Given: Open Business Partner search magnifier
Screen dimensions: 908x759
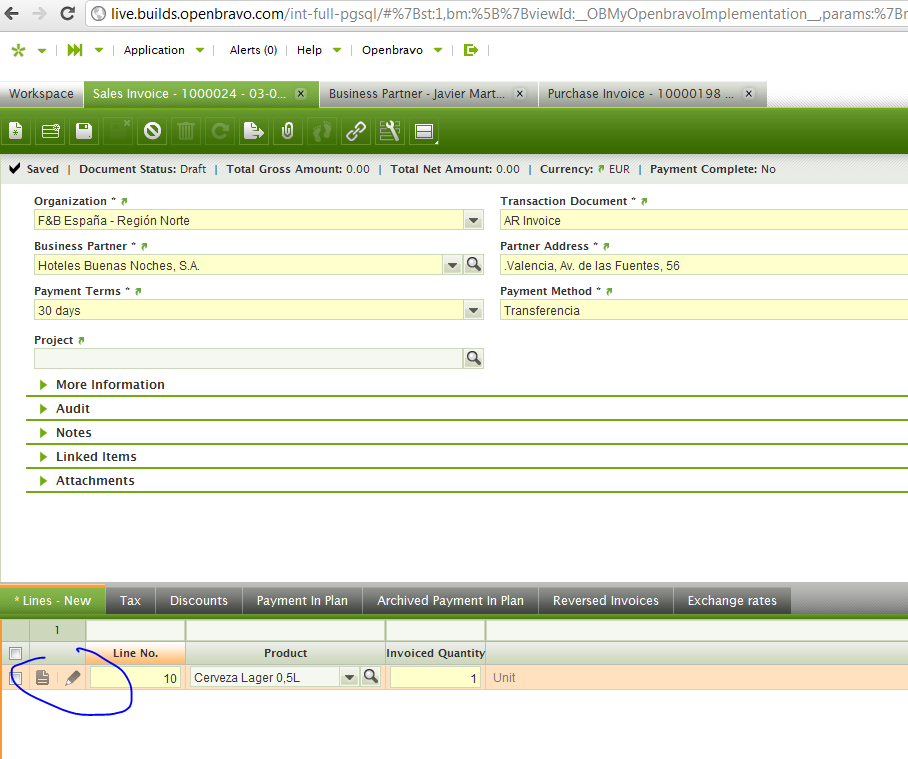Looking at the screenshot, I should (x=473, y=265).
